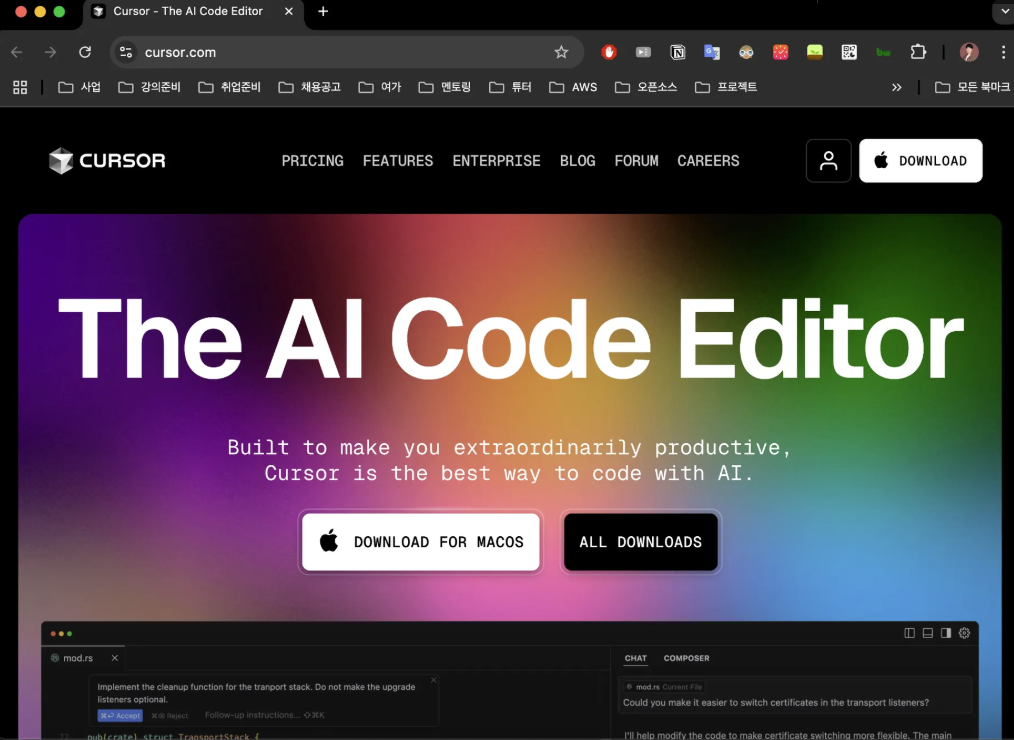The image size is (1014, 740).
Task: Open Chrome three-dot menu
Action: pyautogui.click(x=1003, y=52)
